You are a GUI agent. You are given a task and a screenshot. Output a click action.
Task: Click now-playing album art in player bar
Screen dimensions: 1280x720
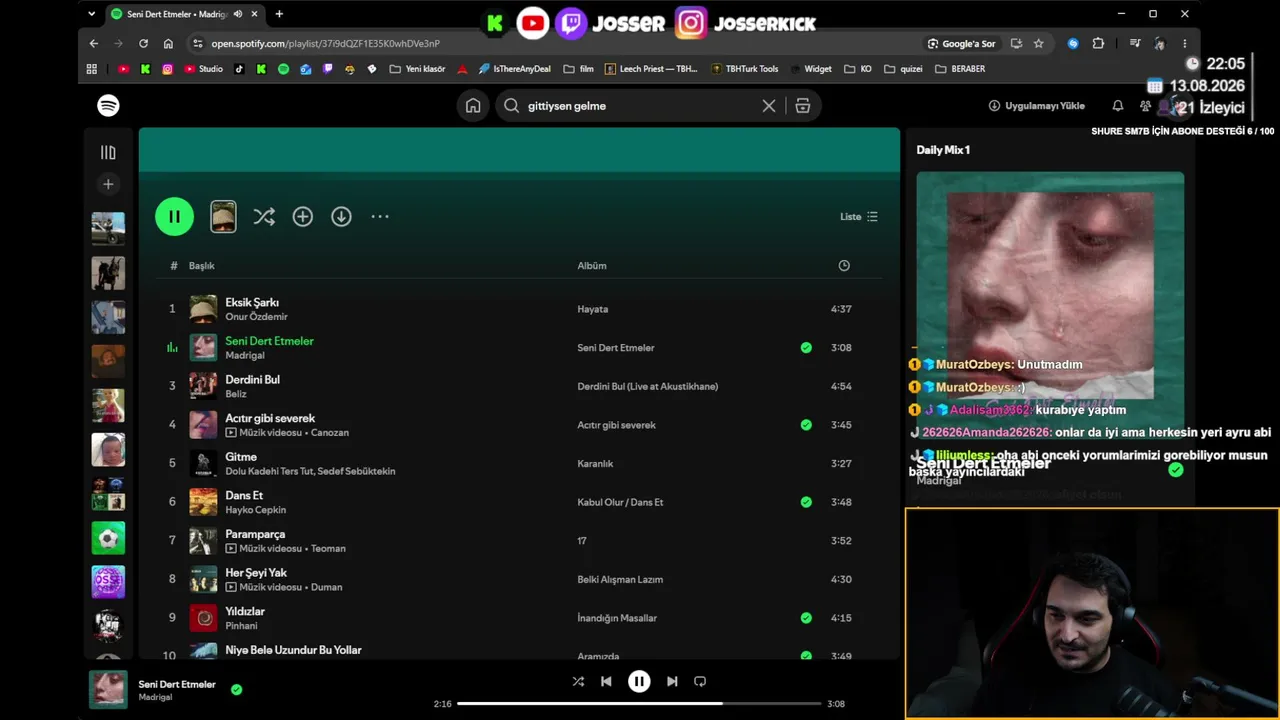[x=108, y=689]
